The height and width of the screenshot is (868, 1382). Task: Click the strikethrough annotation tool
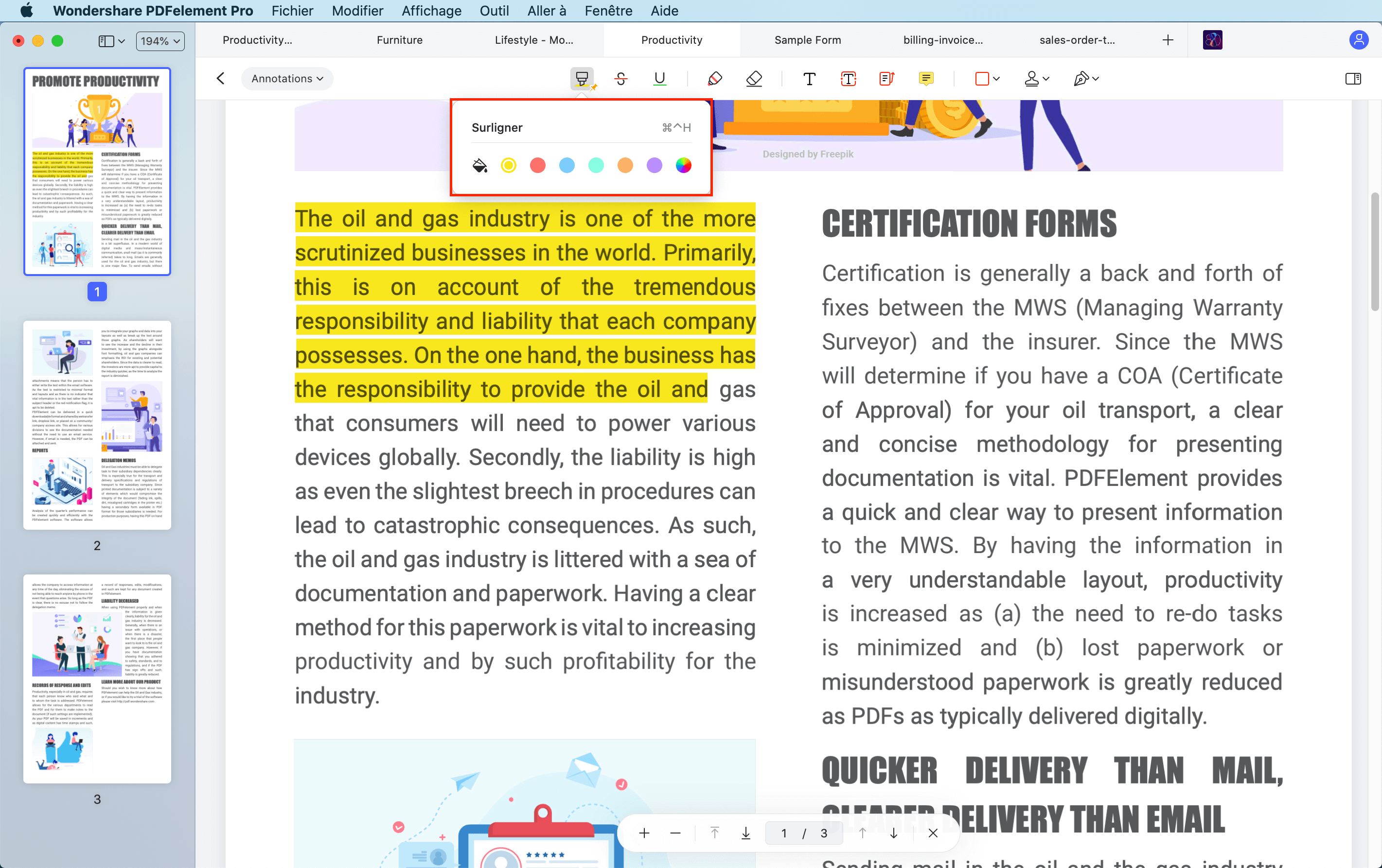tap(620, 78)
